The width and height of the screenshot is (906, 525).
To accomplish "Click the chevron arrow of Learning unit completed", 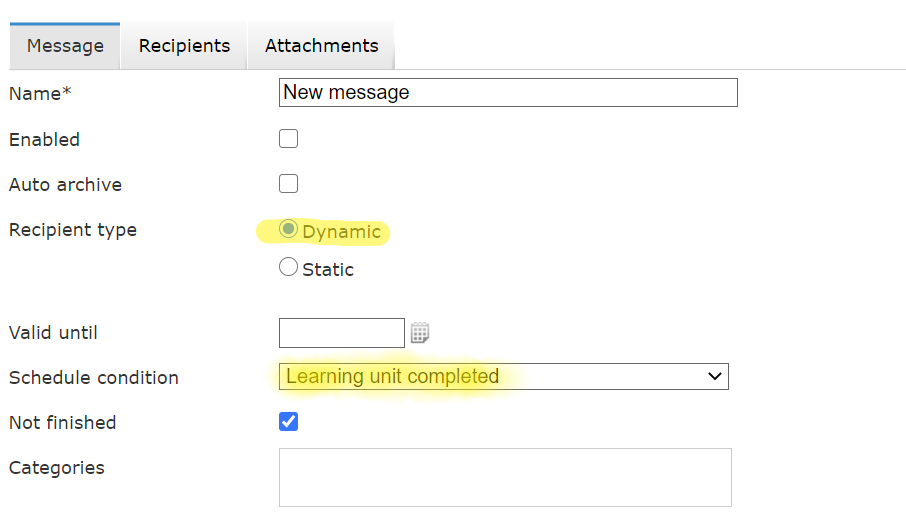I will 715,377.
